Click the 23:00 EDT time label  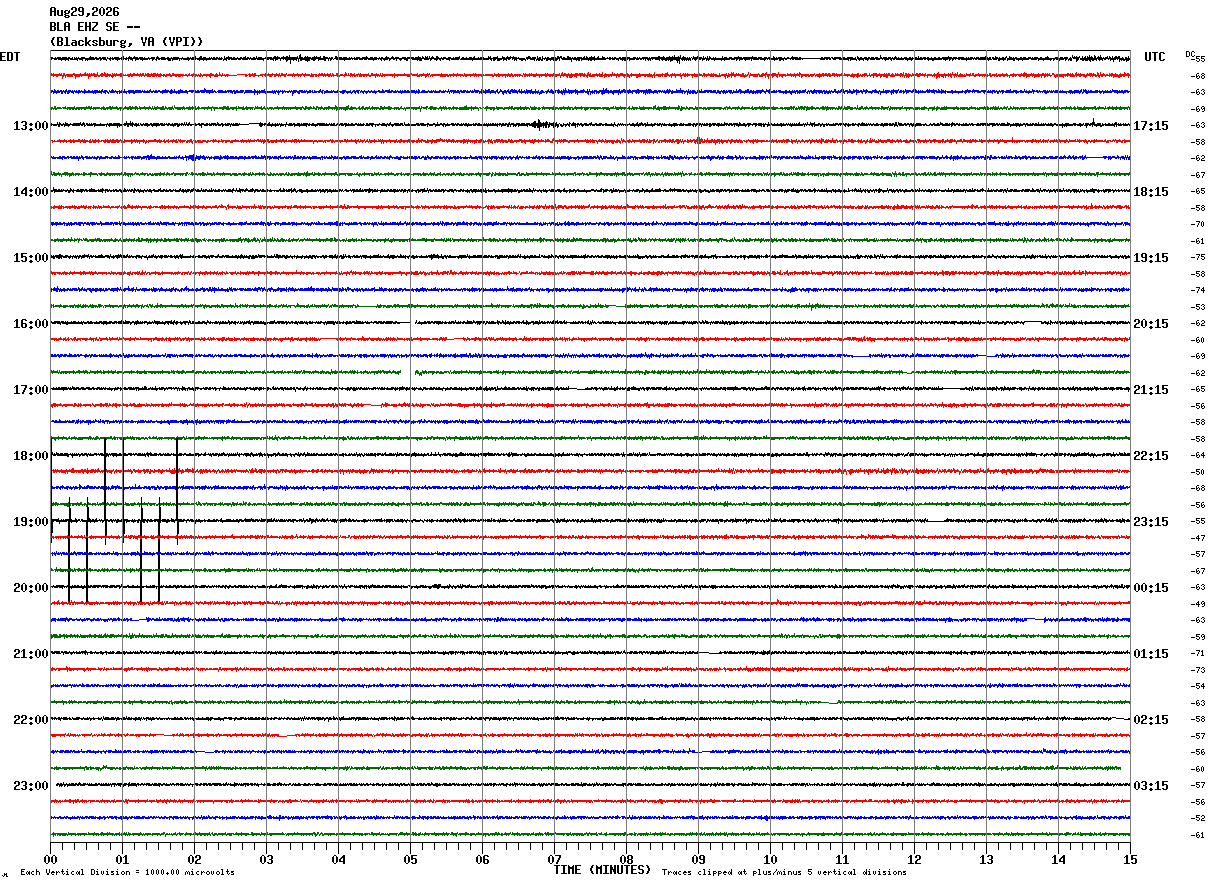click(30, 786)
